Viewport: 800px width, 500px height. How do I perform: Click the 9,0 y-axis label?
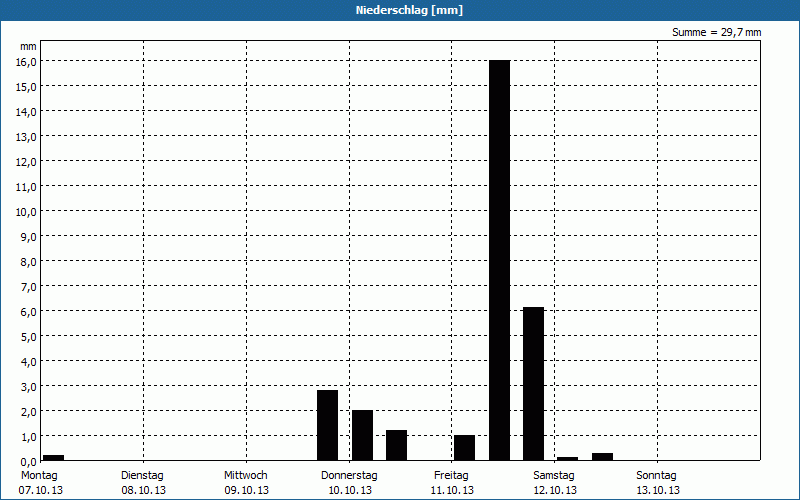click(x=28, y=237)
